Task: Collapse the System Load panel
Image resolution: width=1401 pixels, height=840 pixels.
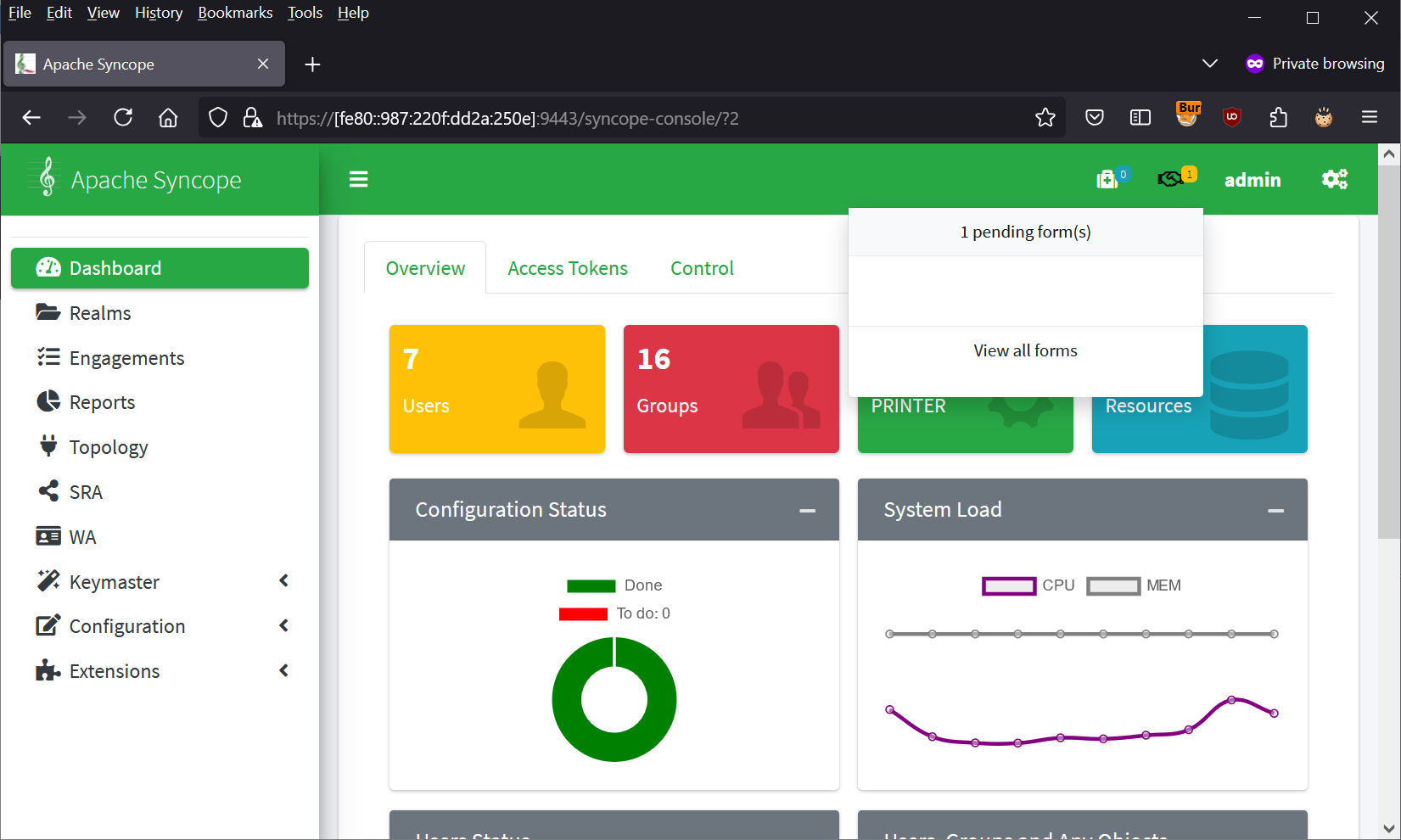Action: [x=1275, y=510]
